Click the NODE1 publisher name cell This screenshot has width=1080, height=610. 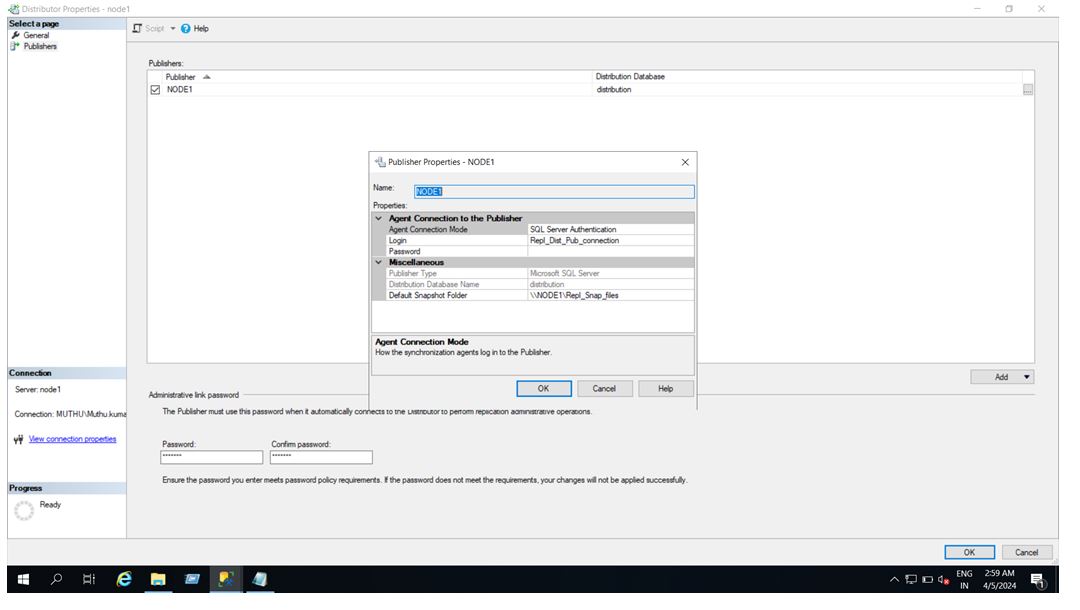click(378, 90)
